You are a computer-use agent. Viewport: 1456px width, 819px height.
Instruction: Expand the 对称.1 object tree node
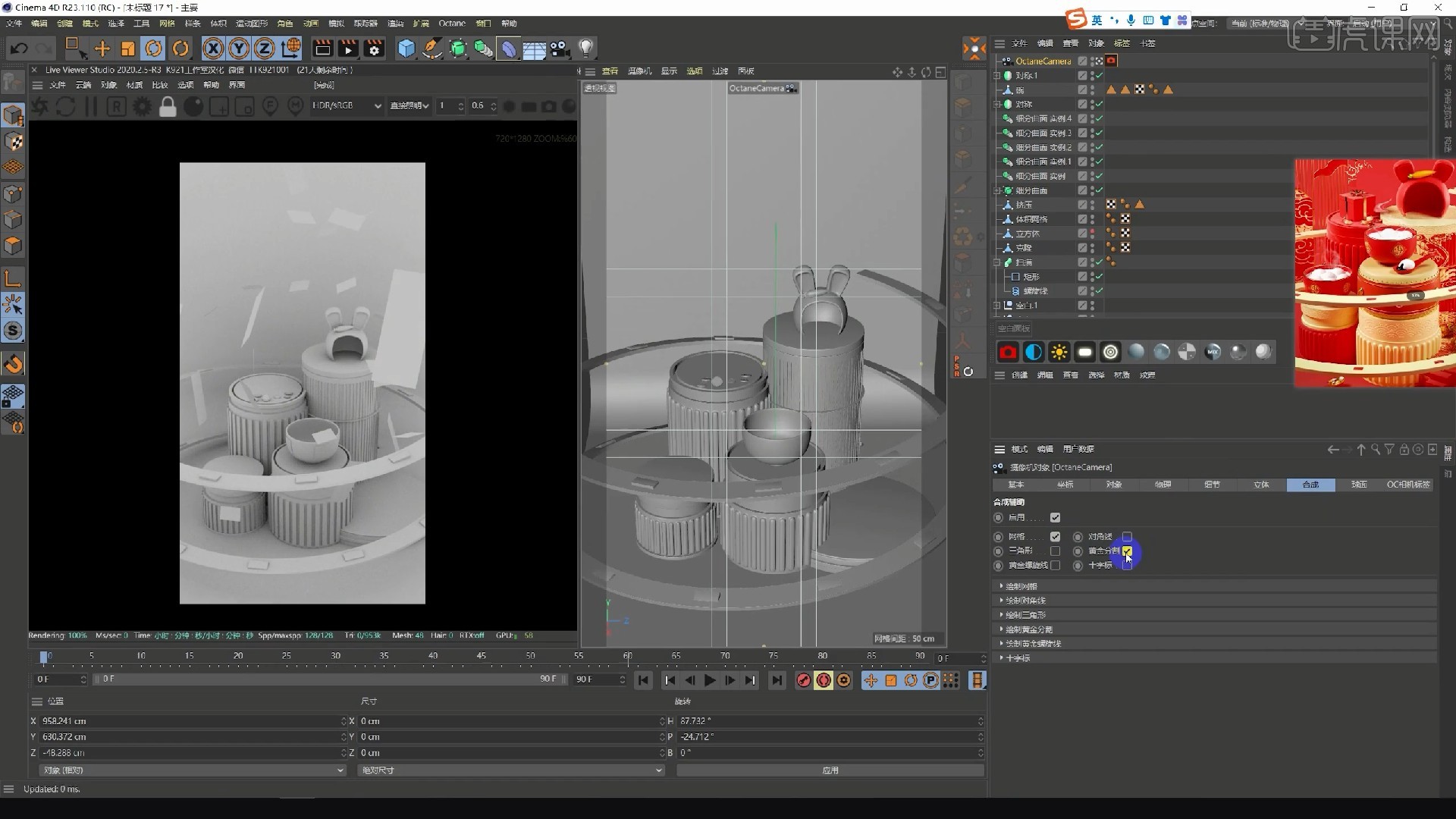998,76
